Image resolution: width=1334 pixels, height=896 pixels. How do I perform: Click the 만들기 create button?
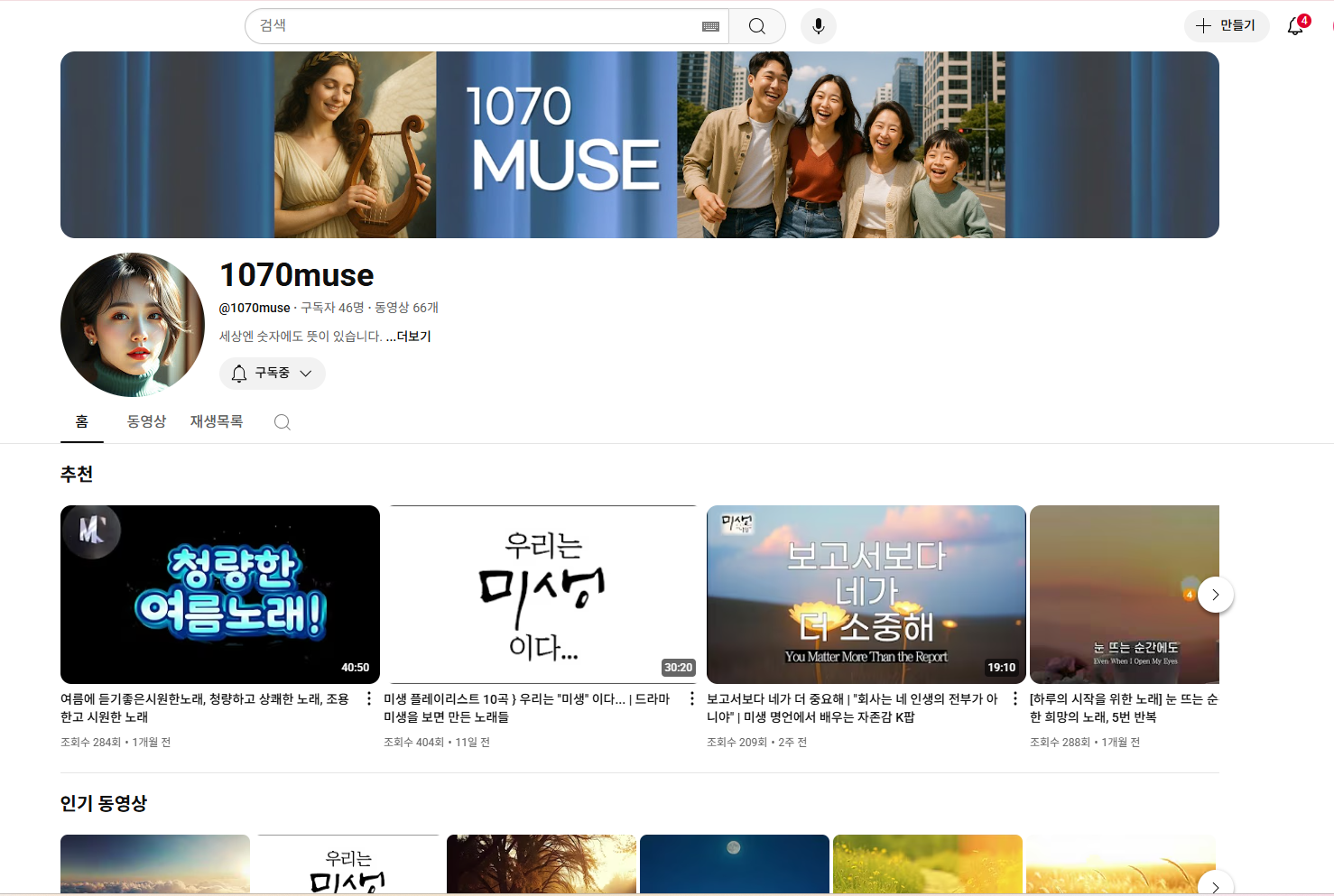coord(1227,26)
